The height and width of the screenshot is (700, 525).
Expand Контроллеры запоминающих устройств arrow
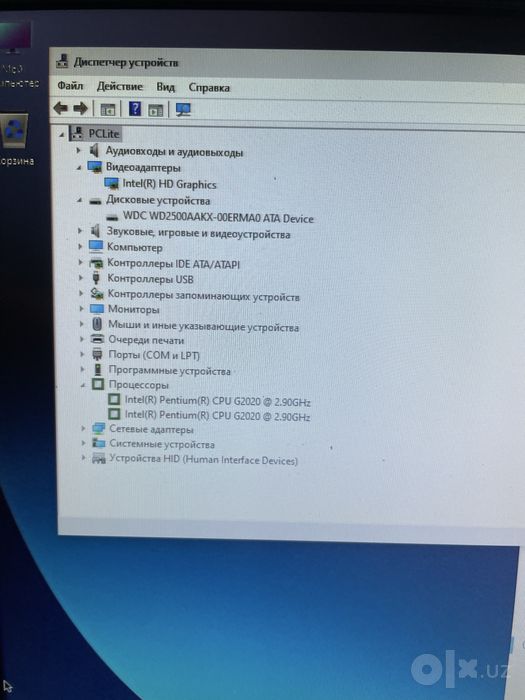click(81, 293)
